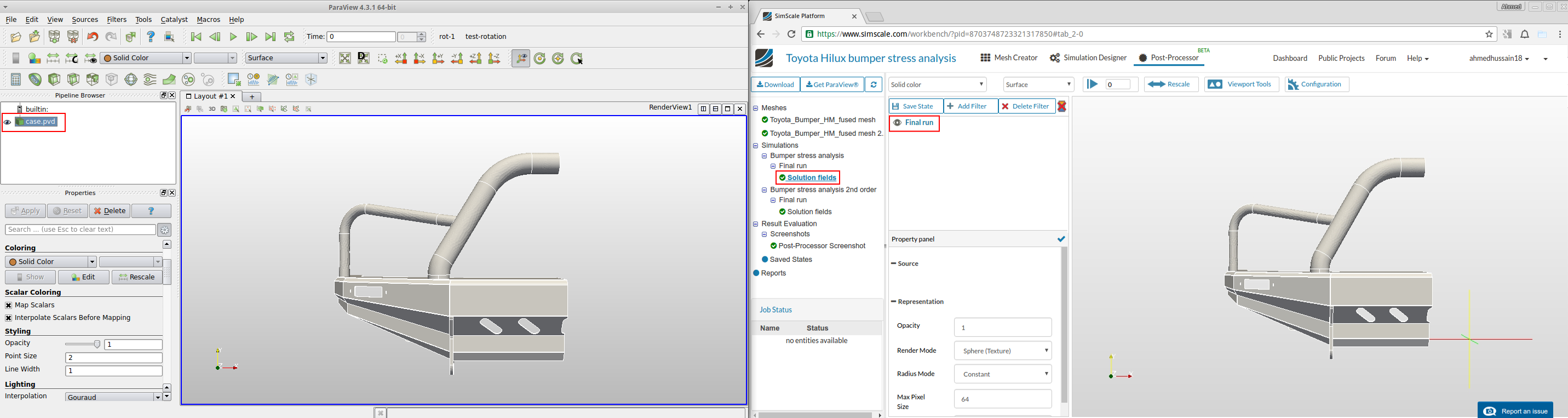Open the Interpolation Gouraud dropdown

pos(114,397)
